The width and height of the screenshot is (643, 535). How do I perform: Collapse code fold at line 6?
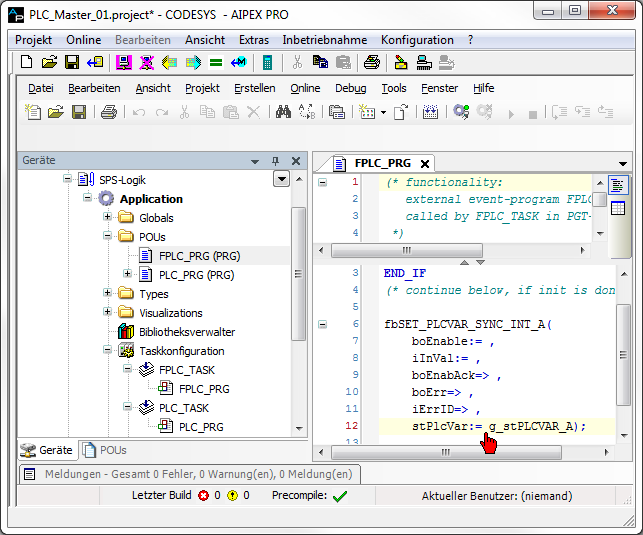323,325
